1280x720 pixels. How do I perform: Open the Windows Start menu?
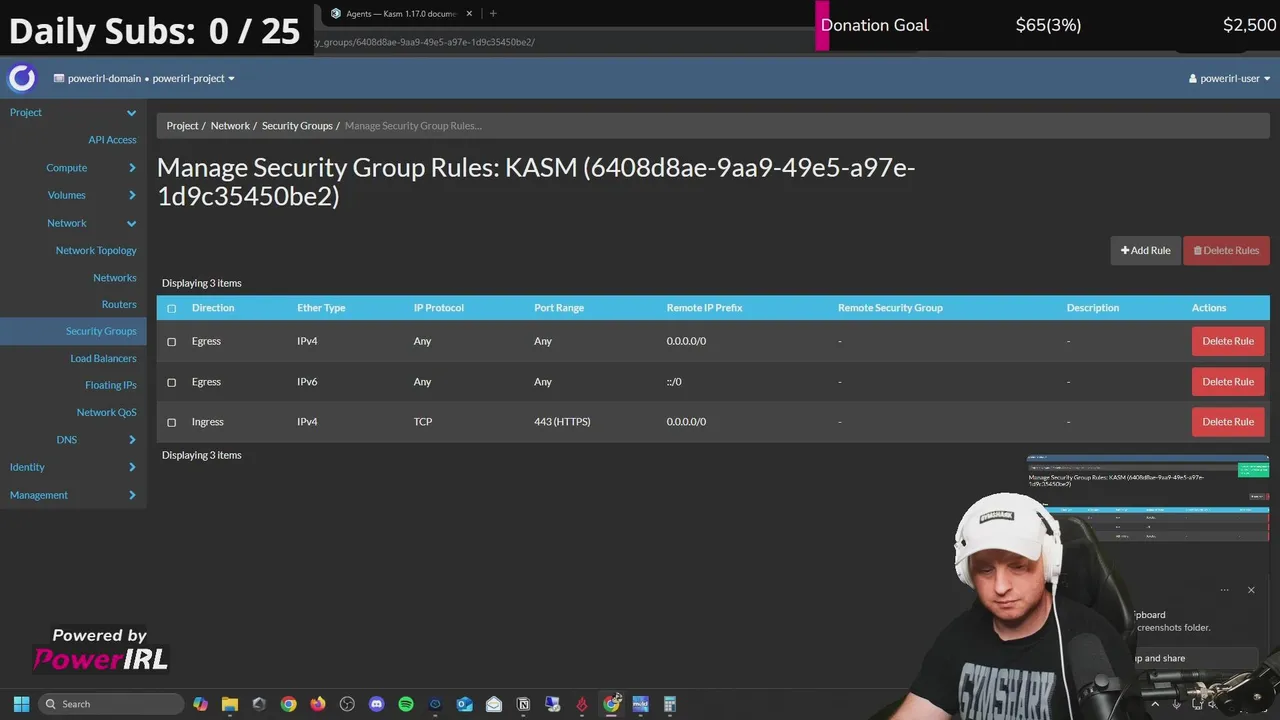[x=22, y=704]
